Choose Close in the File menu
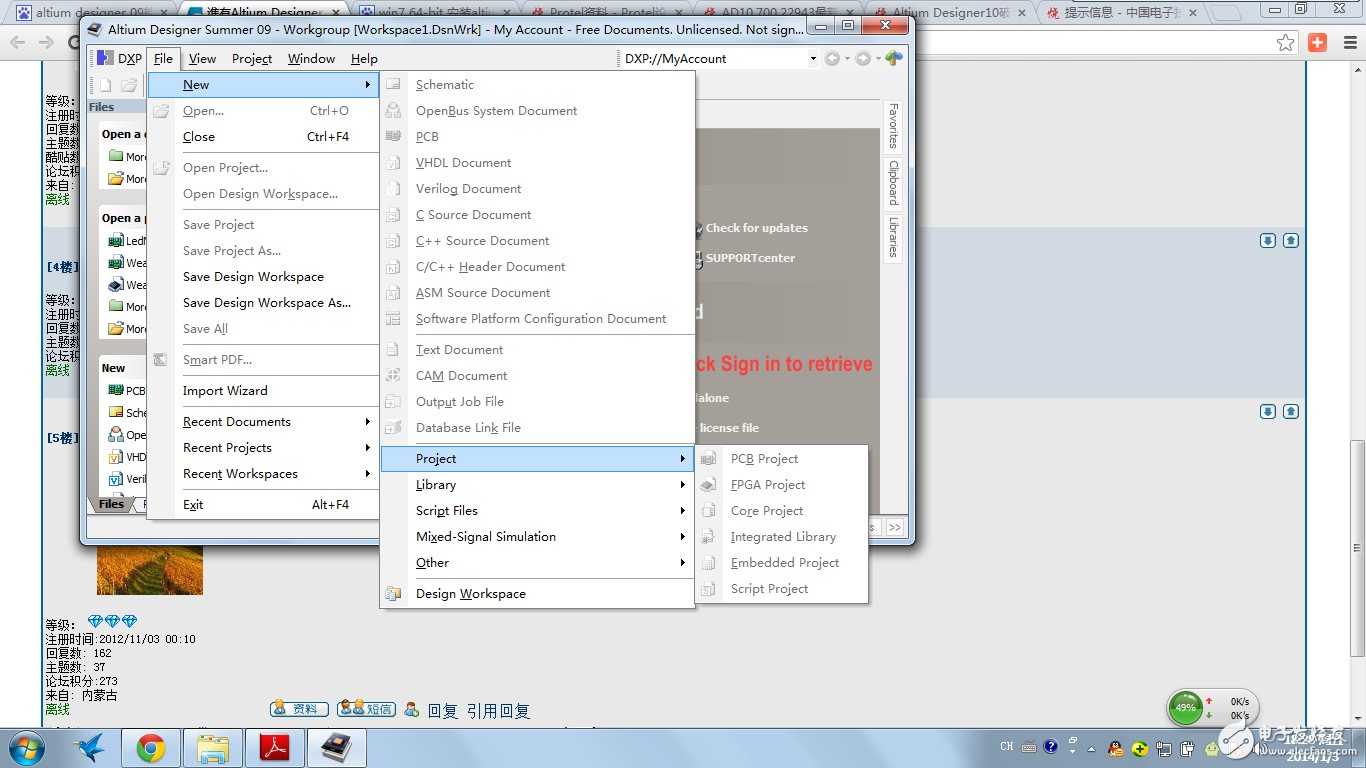 [x=263, y=137]
